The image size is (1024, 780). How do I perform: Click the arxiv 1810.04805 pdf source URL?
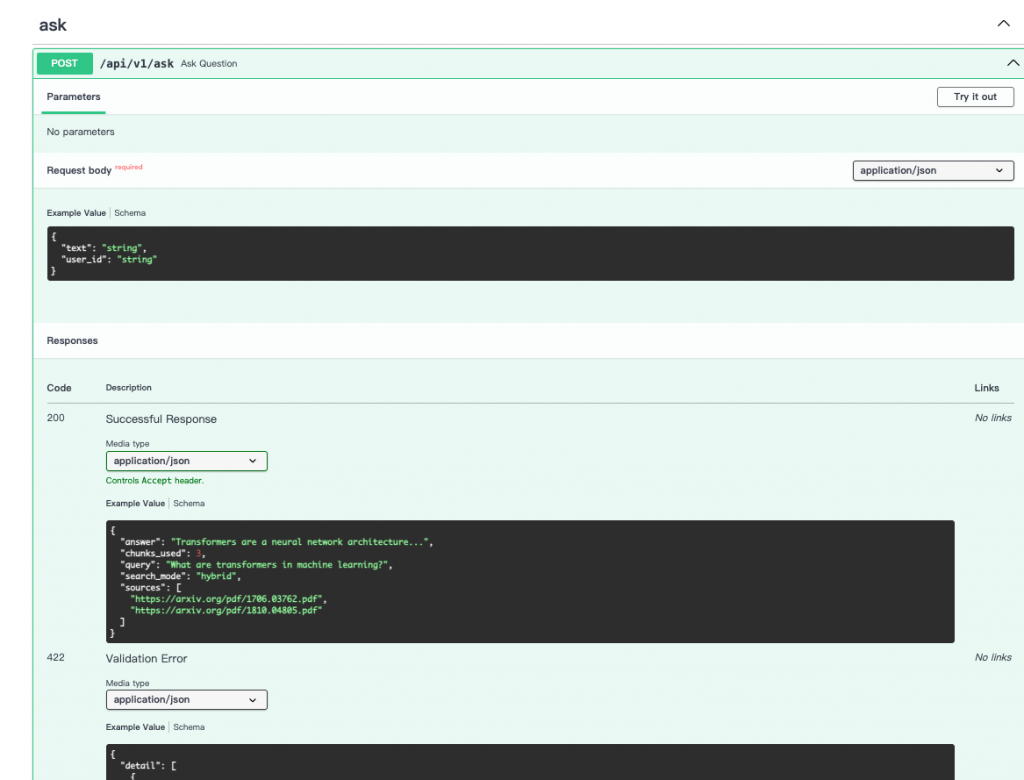tap(226, 611)
